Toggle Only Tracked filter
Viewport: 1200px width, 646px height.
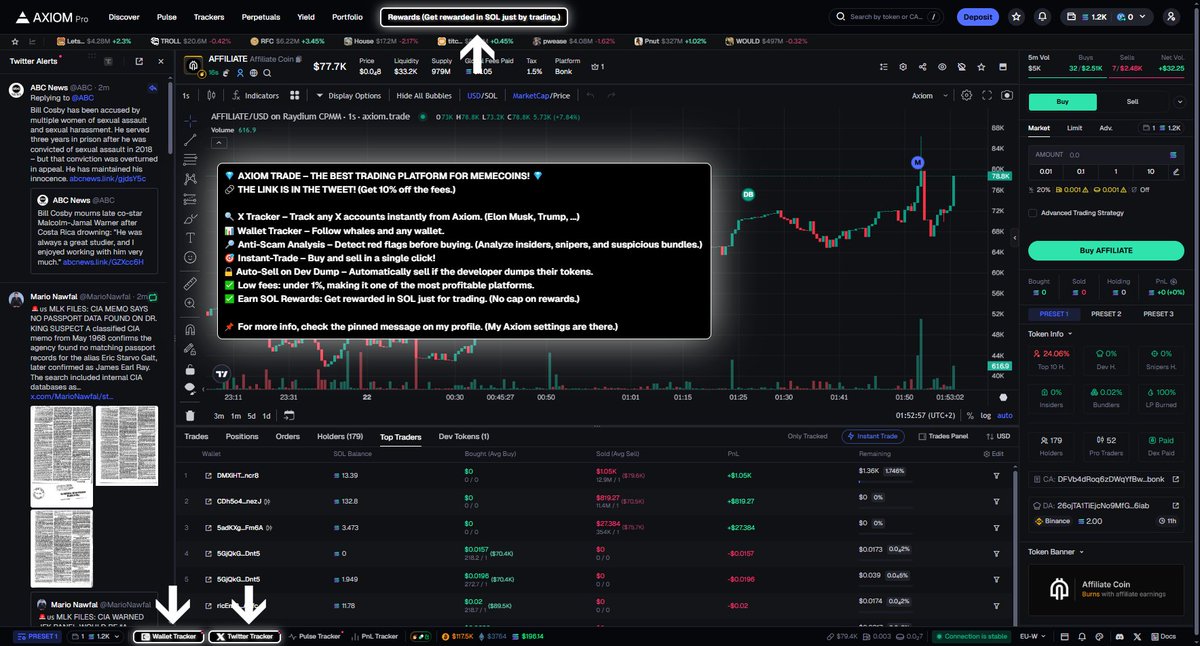pyautogui.click(x=809, y=436)
